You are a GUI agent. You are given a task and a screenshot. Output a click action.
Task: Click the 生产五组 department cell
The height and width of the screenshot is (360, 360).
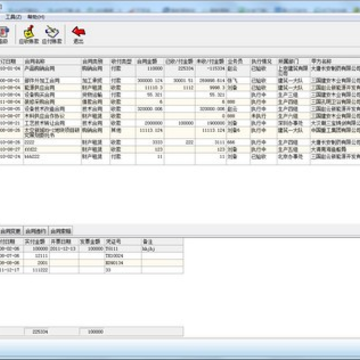pyautogui.click(x=294, y=149)
